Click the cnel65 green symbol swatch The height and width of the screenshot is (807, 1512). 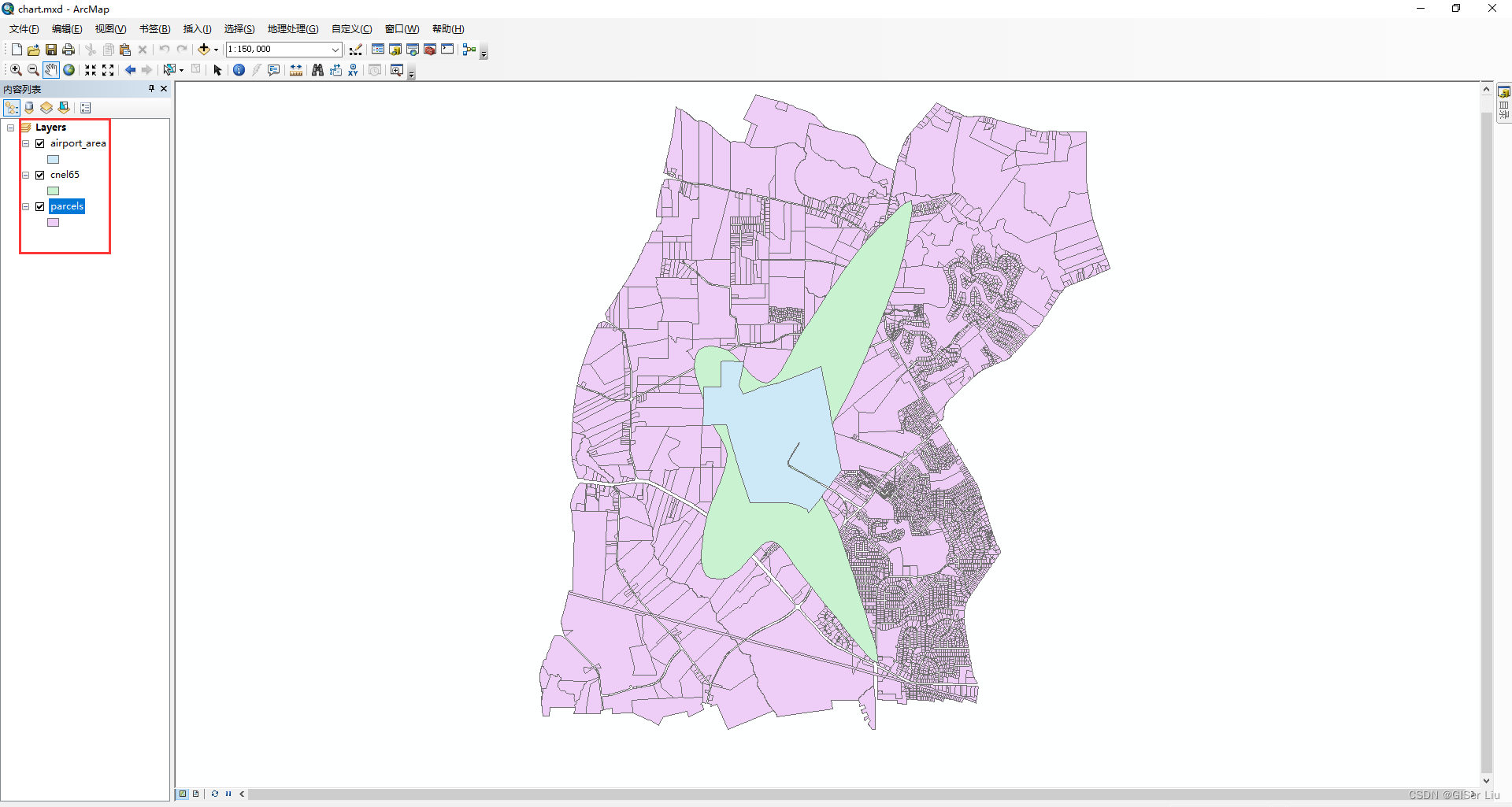(x=53, y=191)
